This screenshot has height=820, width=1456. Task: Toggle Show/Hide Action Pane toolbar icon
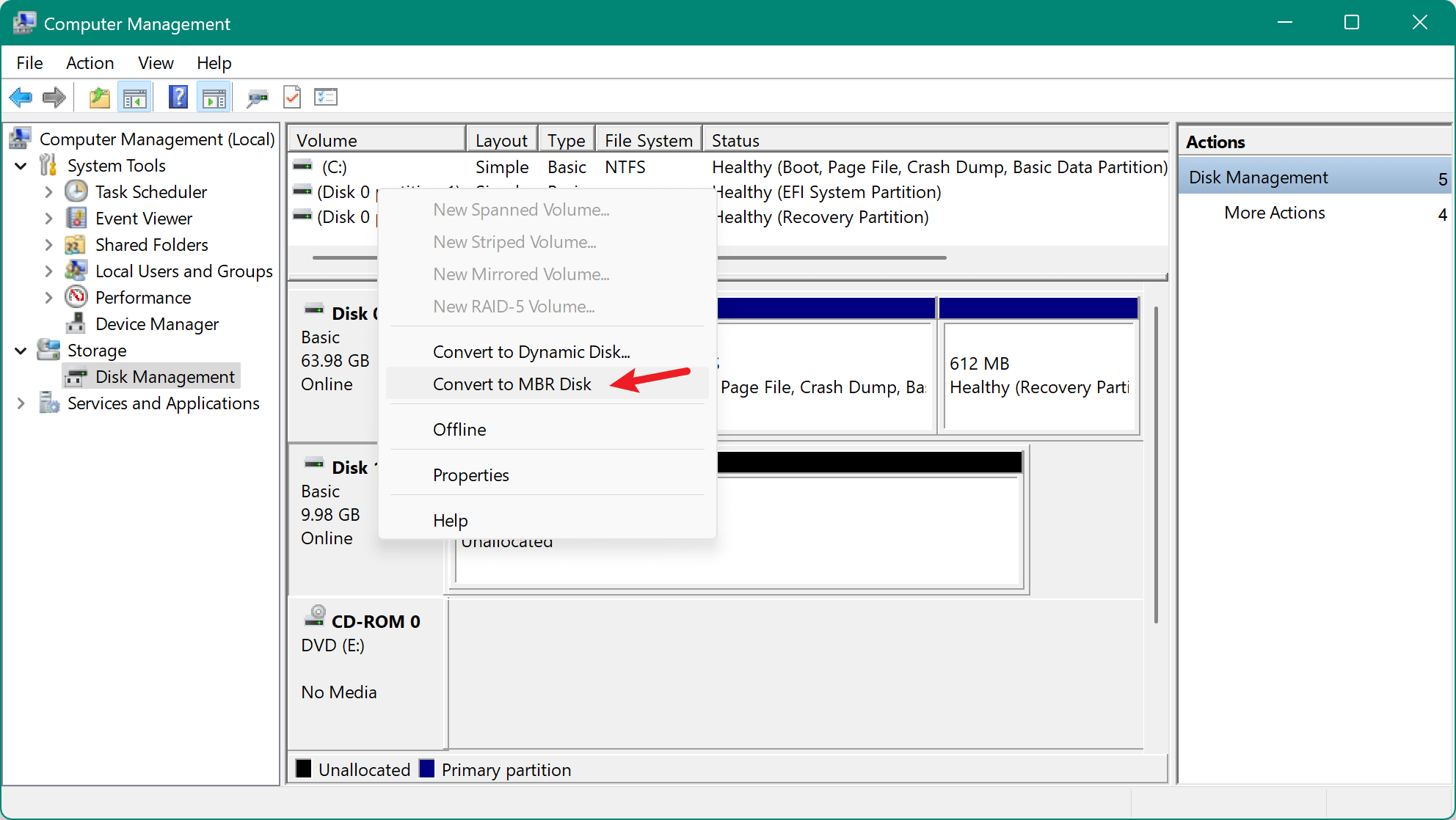coord(214,97)
